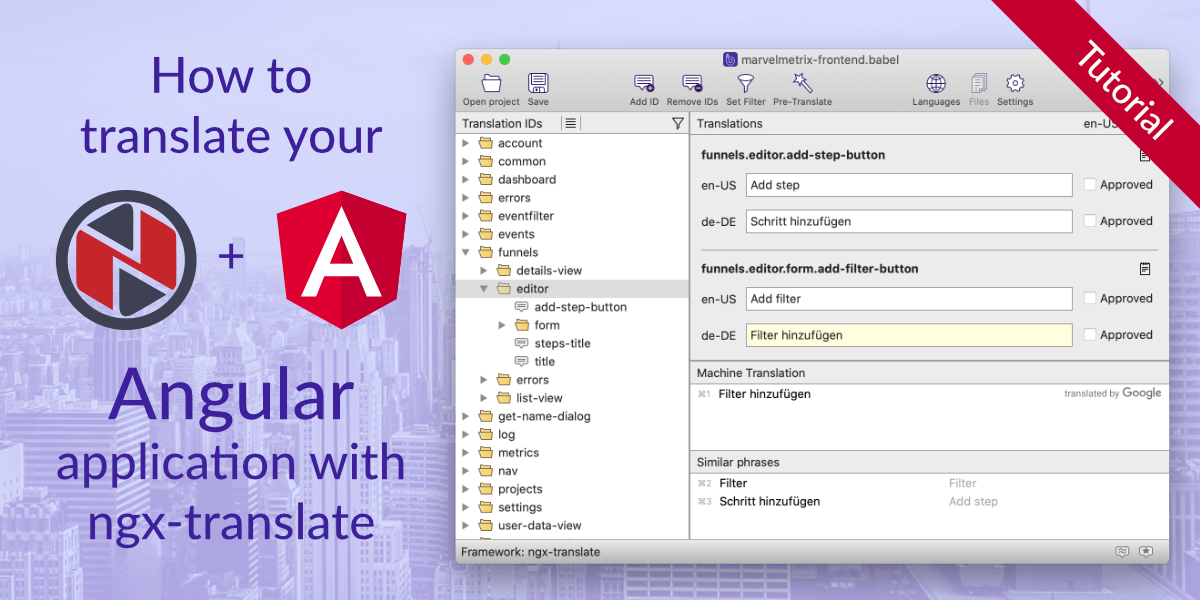Click the star icon in the status bar

[1146, 552]
